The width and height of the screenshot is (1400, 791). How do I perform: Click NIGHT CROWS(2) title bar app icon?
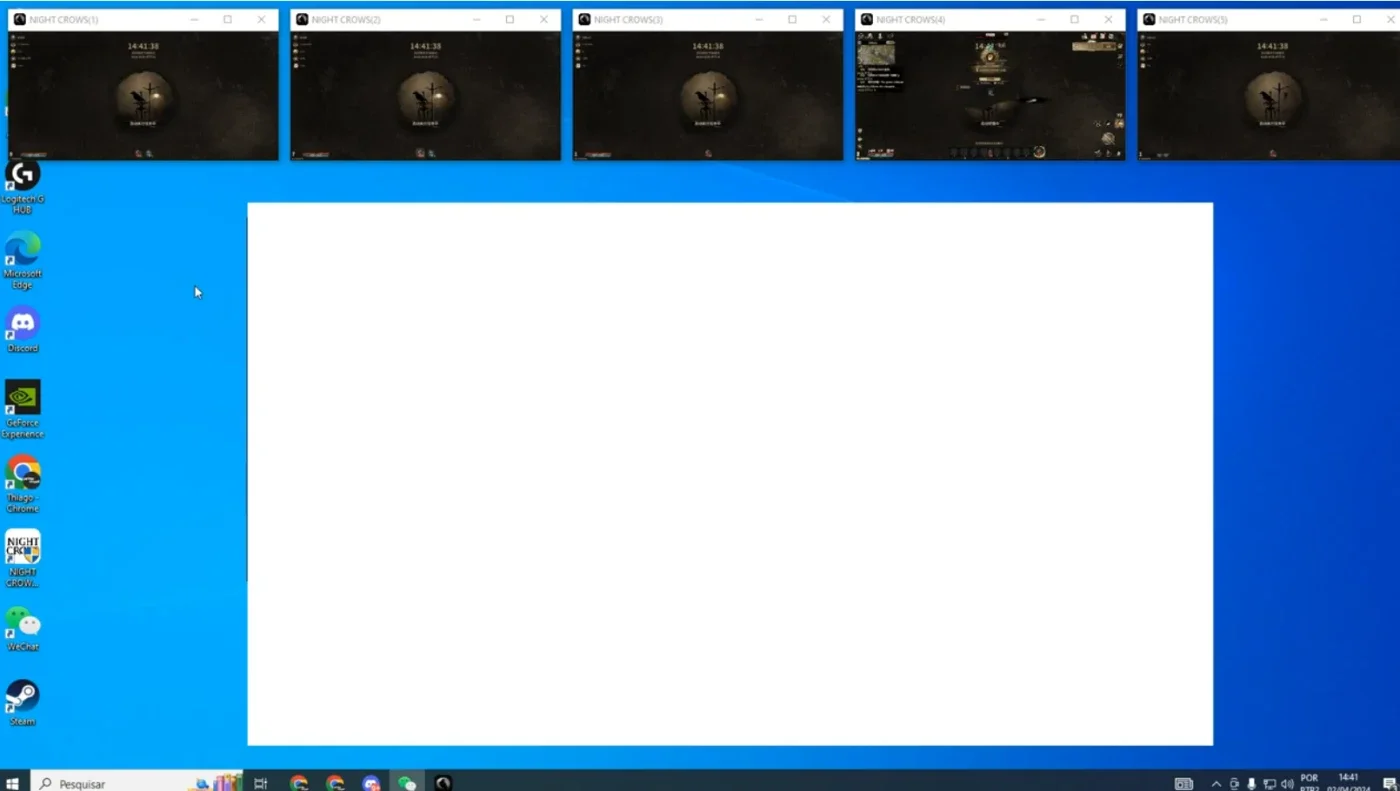(302, 19)
